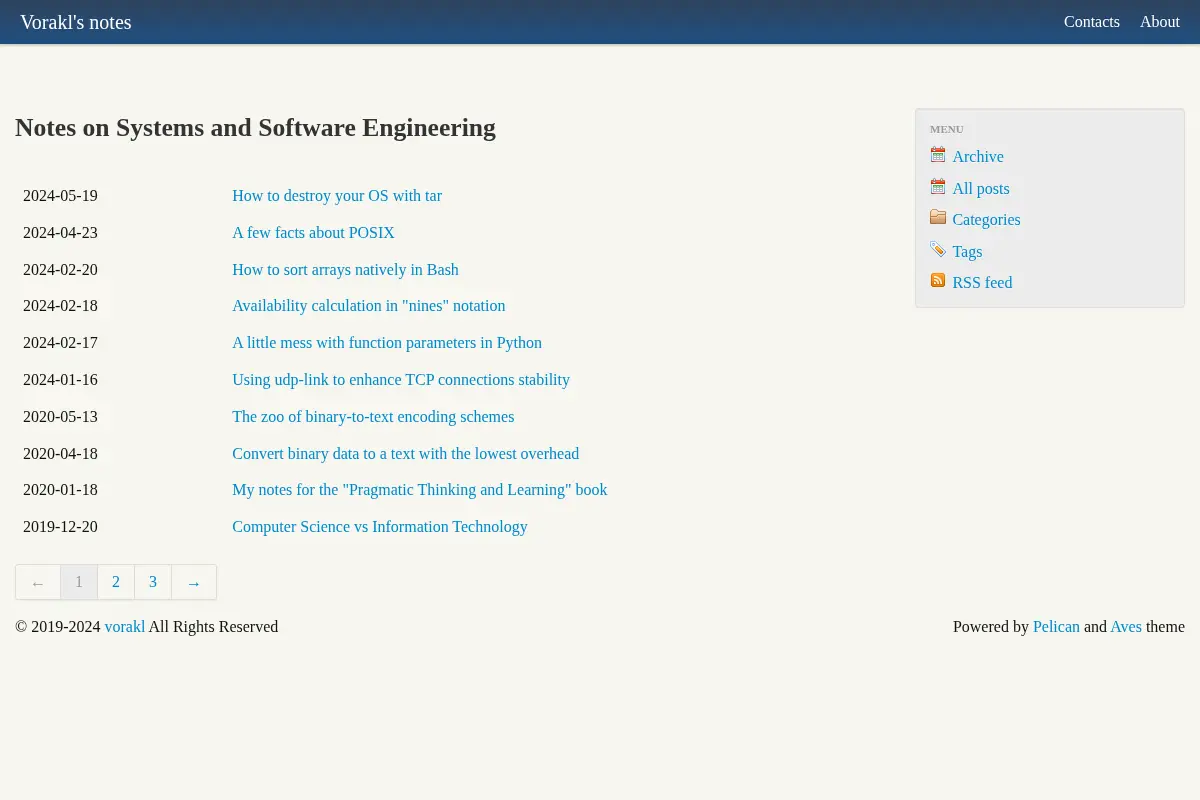This screenshot has width=1200, height=800.
Task: Go to the Contacts page
Action: [1092, 22]
